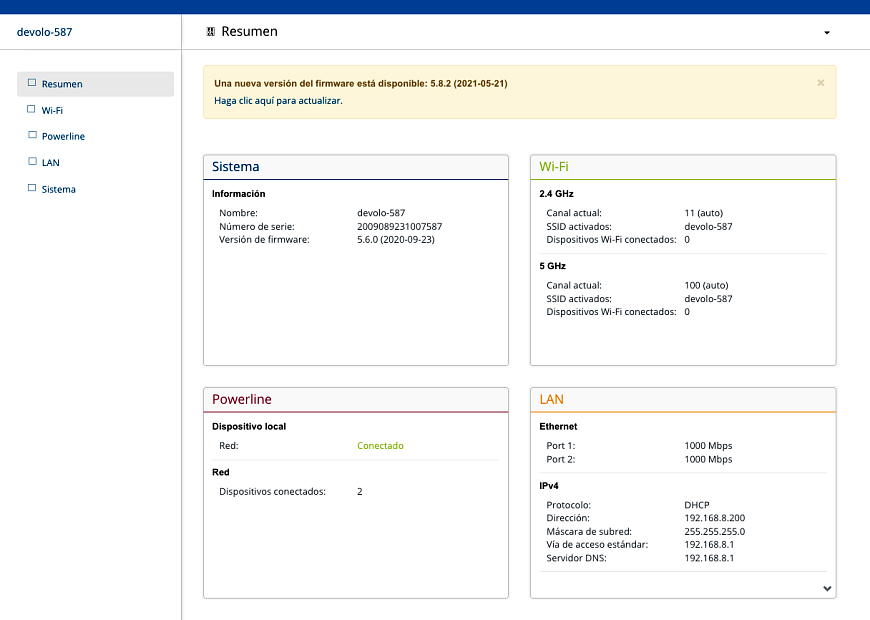Click the IPv4 subheading in LAN card
Screen dimensions: 870x620
(549, 486)
